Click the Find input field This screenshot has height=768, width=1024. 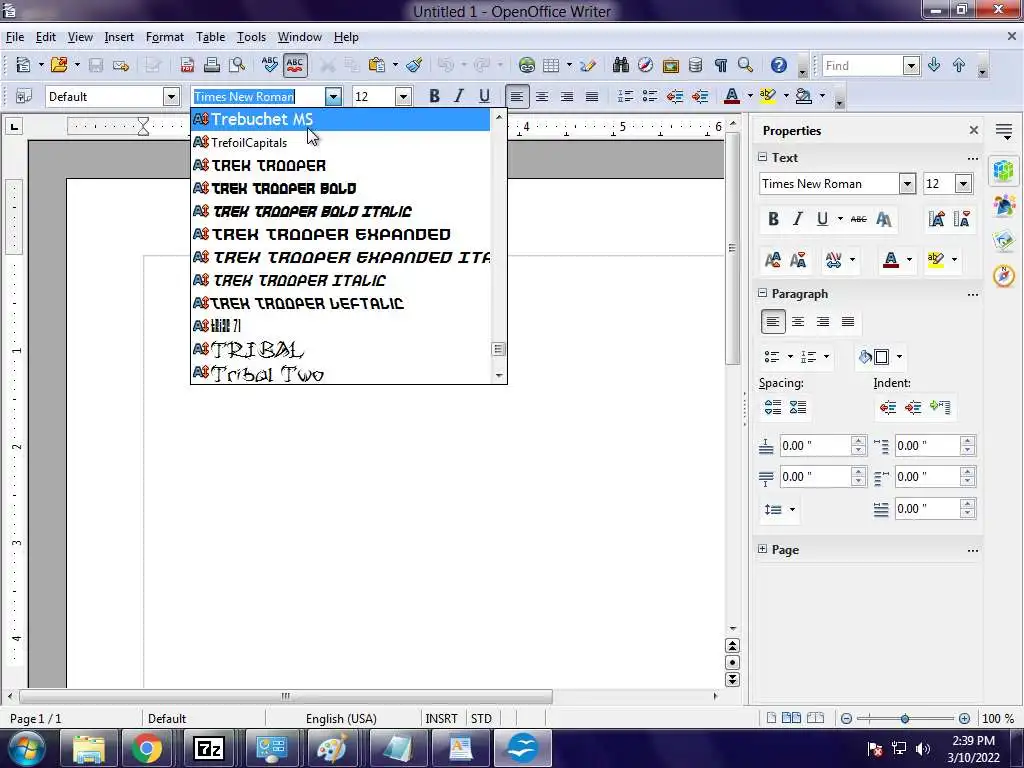[x=863, y=65]
